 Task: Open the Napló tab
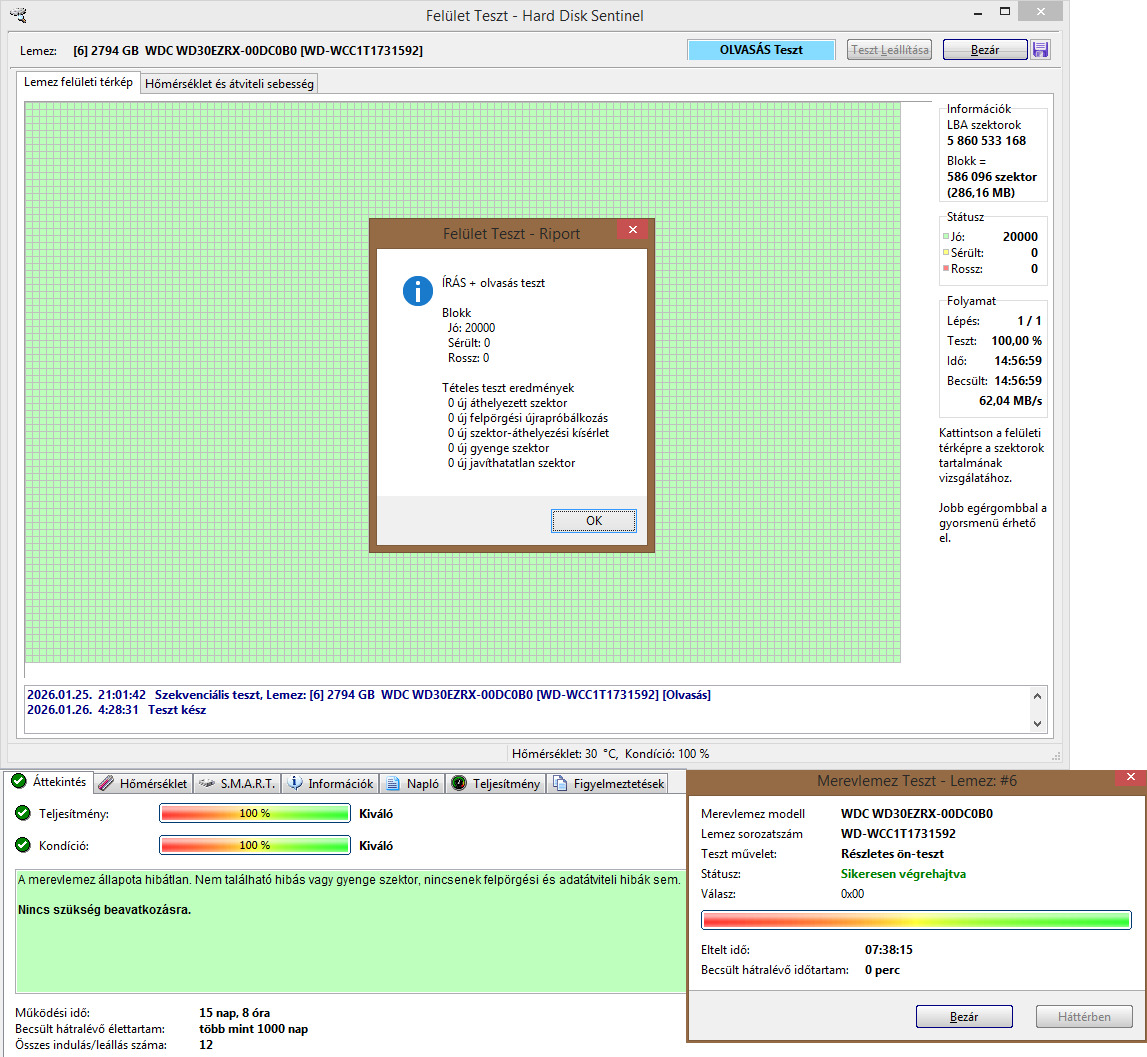click(413, 783)
